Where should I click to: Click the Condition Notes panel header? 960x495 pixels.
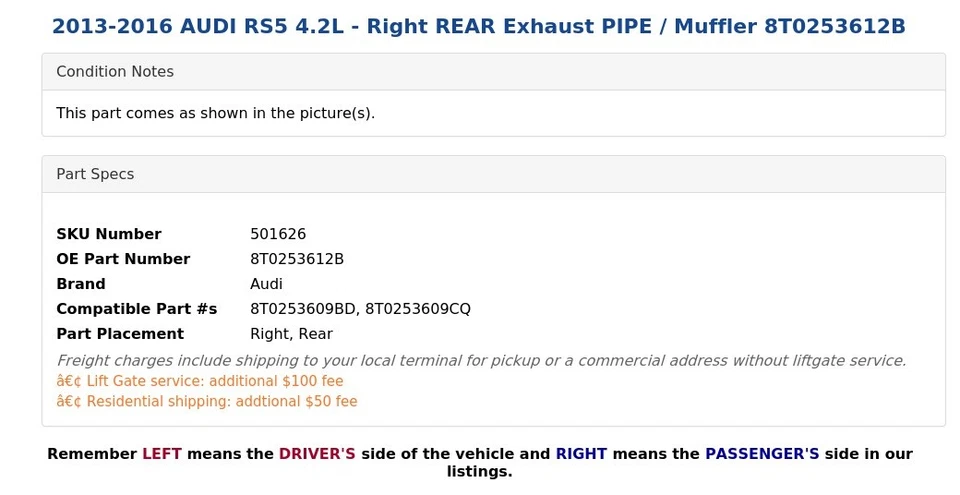pos(115,72)
